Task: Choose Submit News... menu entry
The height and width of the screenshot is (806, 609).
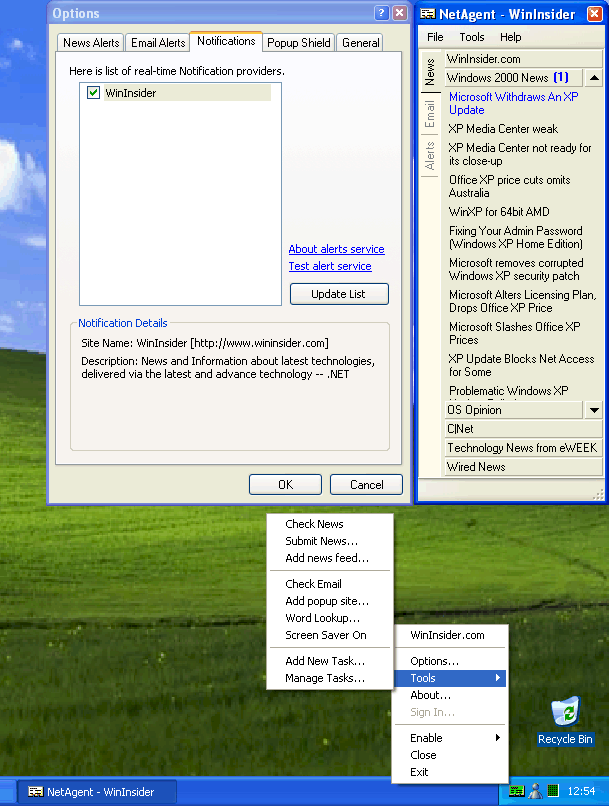Action: 329,541
